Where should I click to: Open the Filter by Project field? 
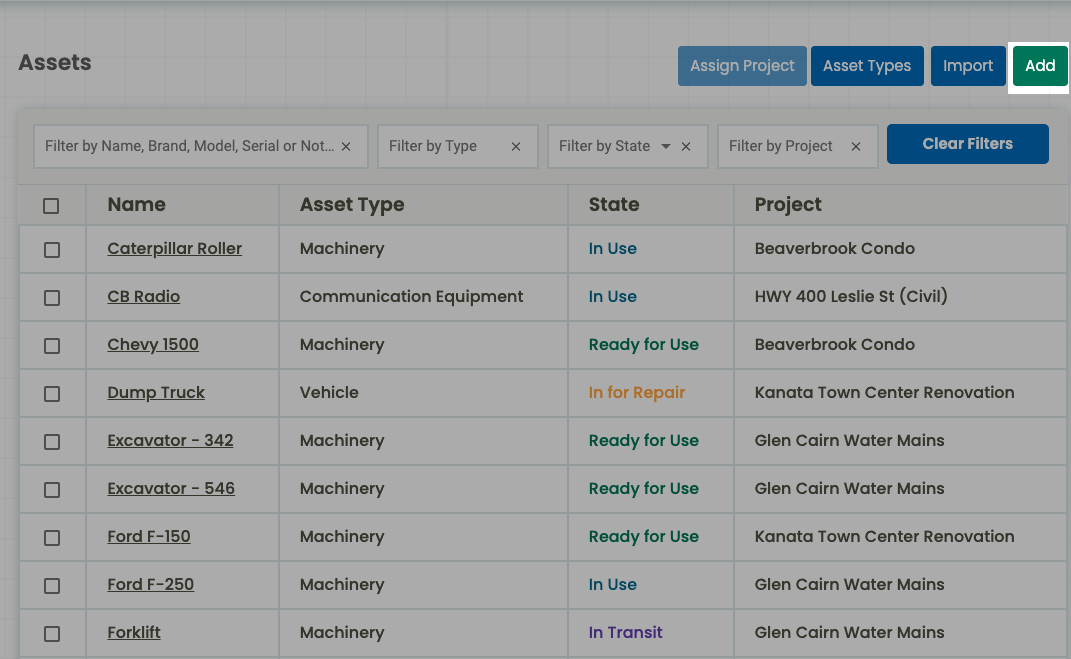pyautogui.click(x=781, y=146)
